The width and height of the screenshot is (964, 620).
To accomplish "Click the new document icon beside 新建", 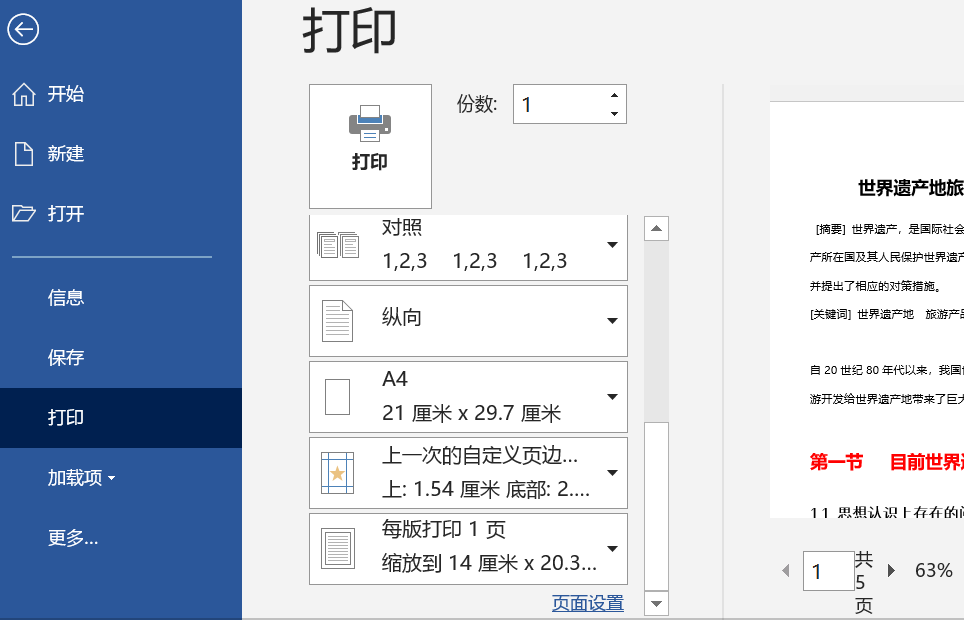I will click(x=23, y=154).
